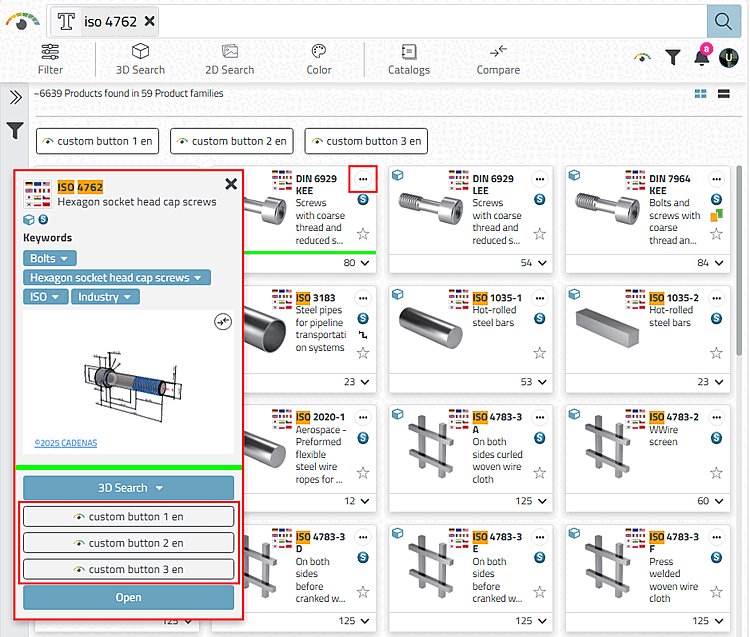Click the blue S badge on ISO 4783-2

pos(717,438)
